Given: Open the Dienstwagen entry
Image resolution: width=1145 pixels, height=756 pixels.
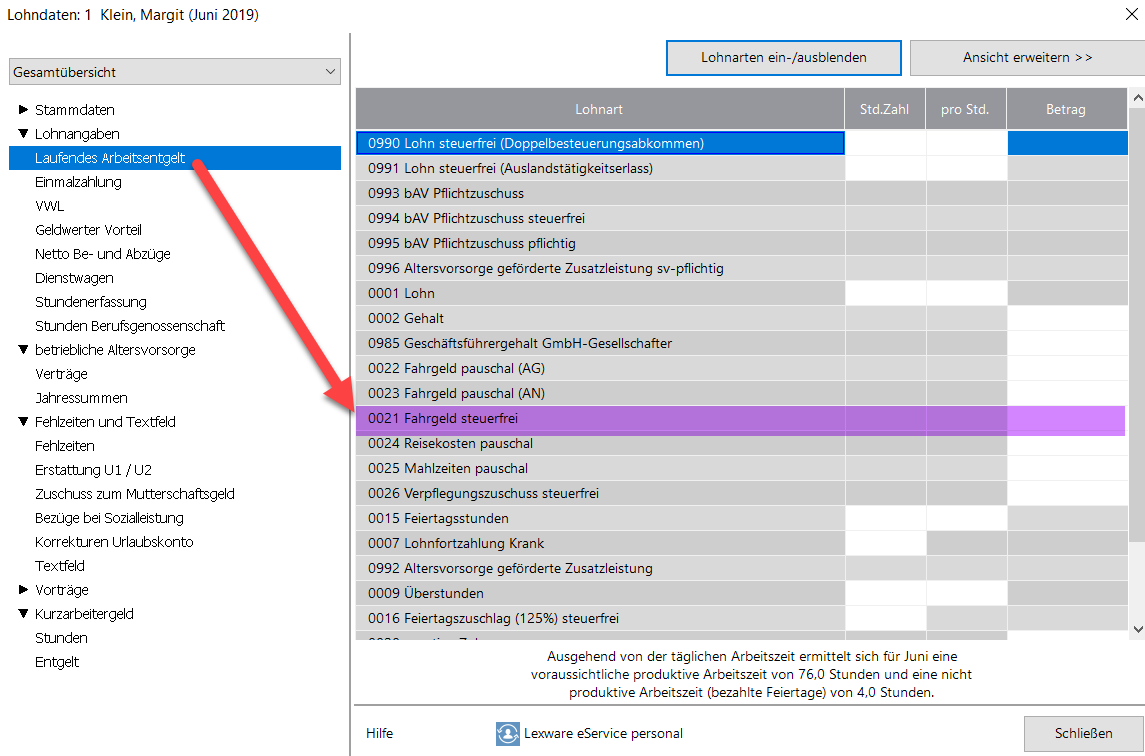Looking at the screenshot, I should point(74,278).
